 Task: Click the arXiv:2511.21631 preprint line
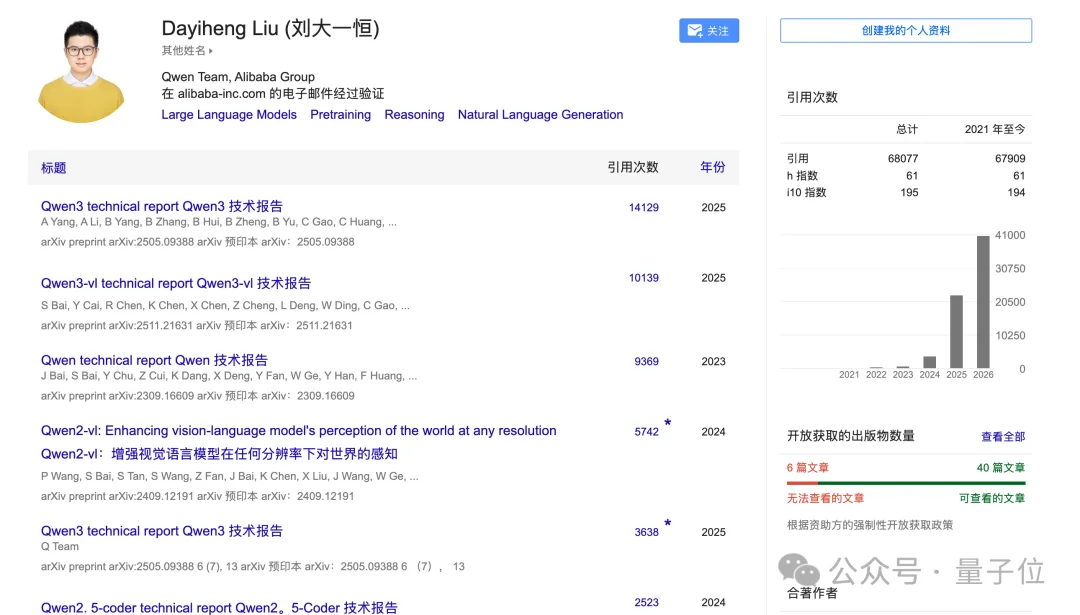coord(196,325)
